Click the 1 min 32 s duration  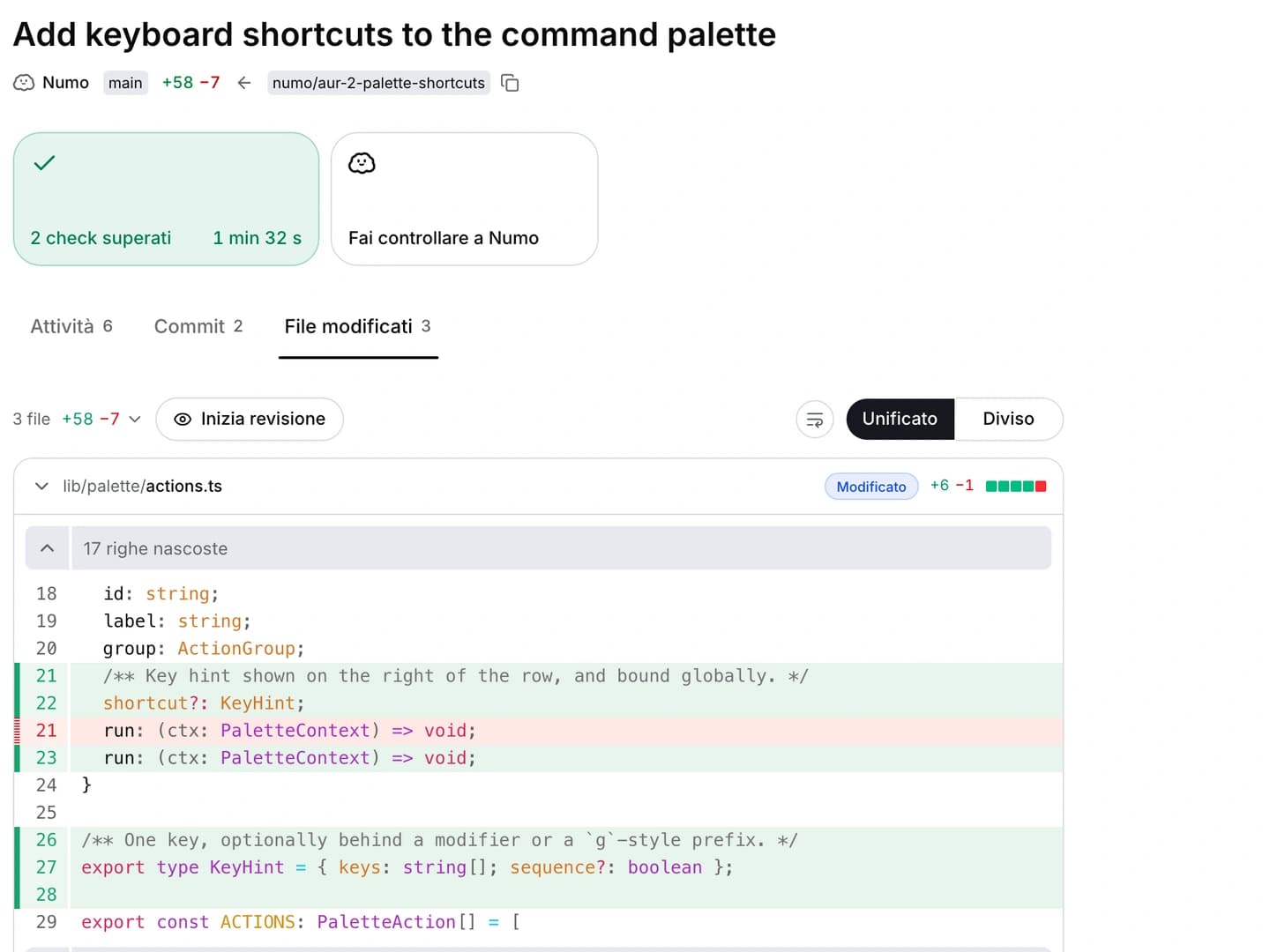pyautogui.click(x=258, y=238)
